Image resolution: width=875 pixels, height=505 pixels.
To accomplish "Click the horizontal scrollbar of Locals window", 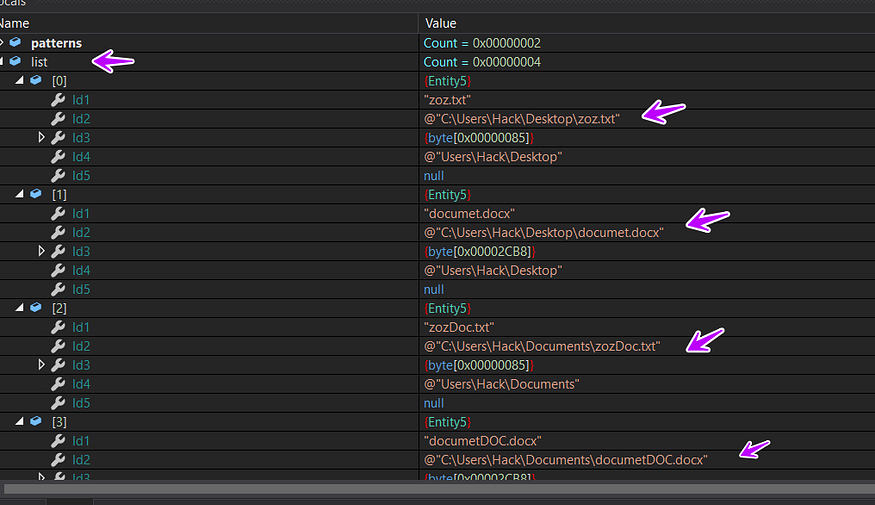I will [x=438, y=489].
